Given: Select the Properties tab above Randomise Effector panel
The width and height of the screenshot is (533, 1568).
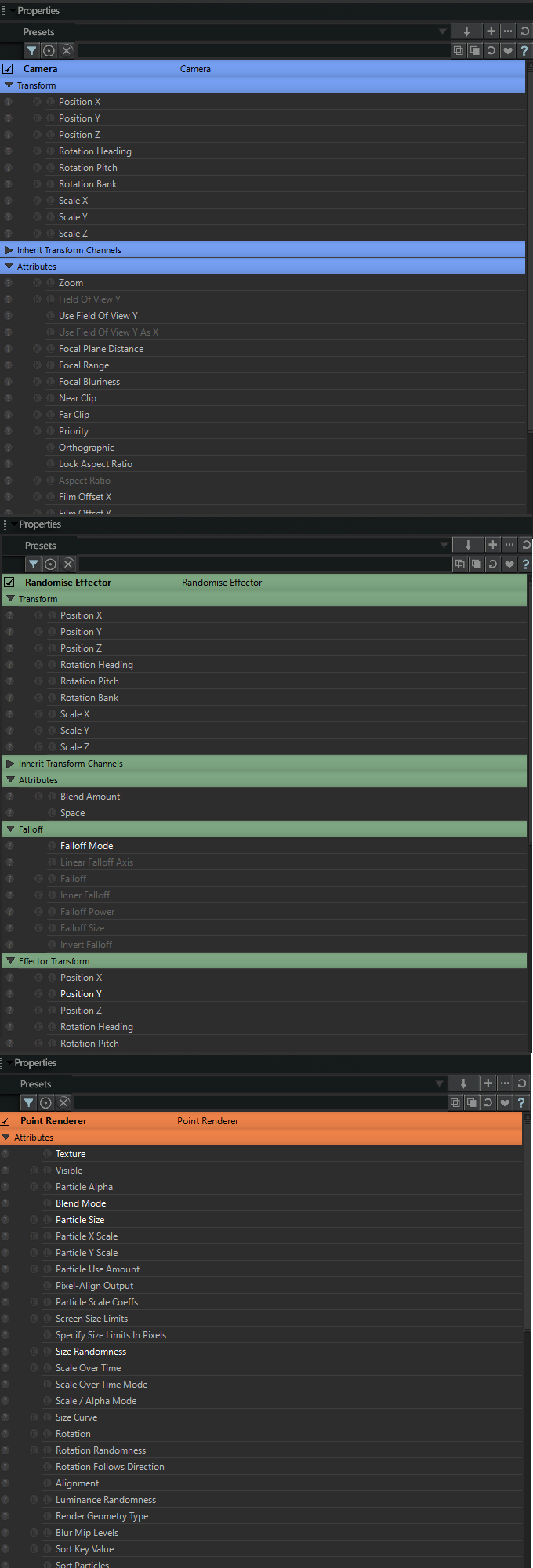Looking at the screenshot, I should pyautogui.click(x=40, y=524).
